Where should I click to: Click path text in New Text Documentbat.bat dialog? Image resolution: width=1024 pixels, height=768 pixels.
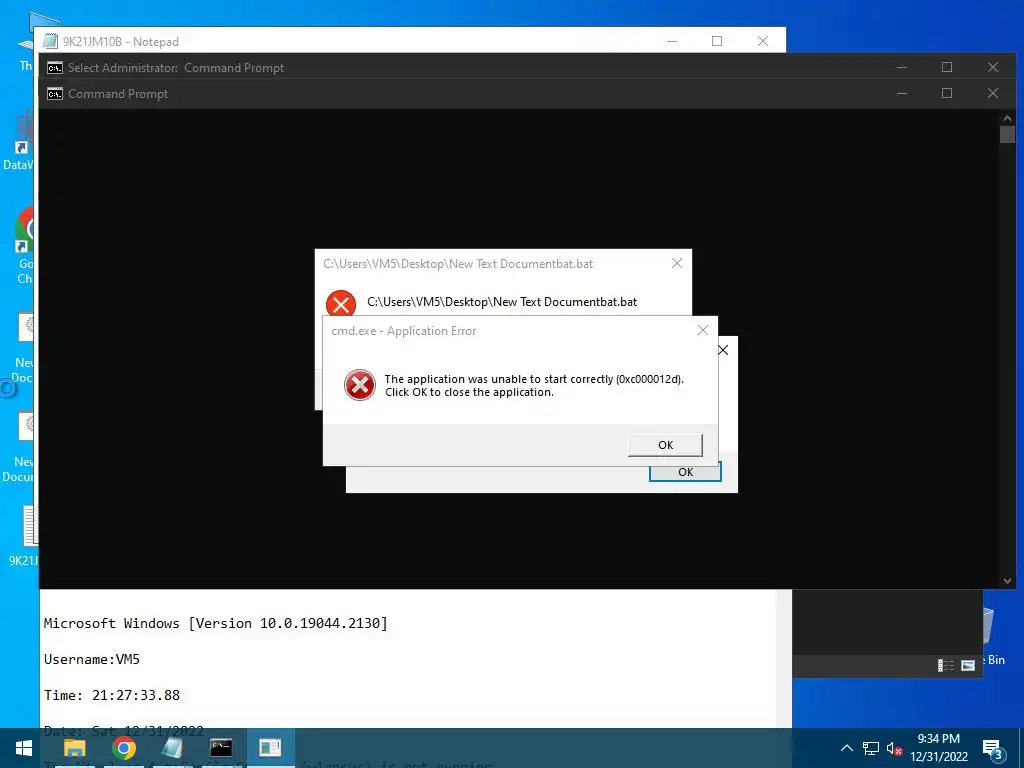pyautogui.click(x=502, y=302)
